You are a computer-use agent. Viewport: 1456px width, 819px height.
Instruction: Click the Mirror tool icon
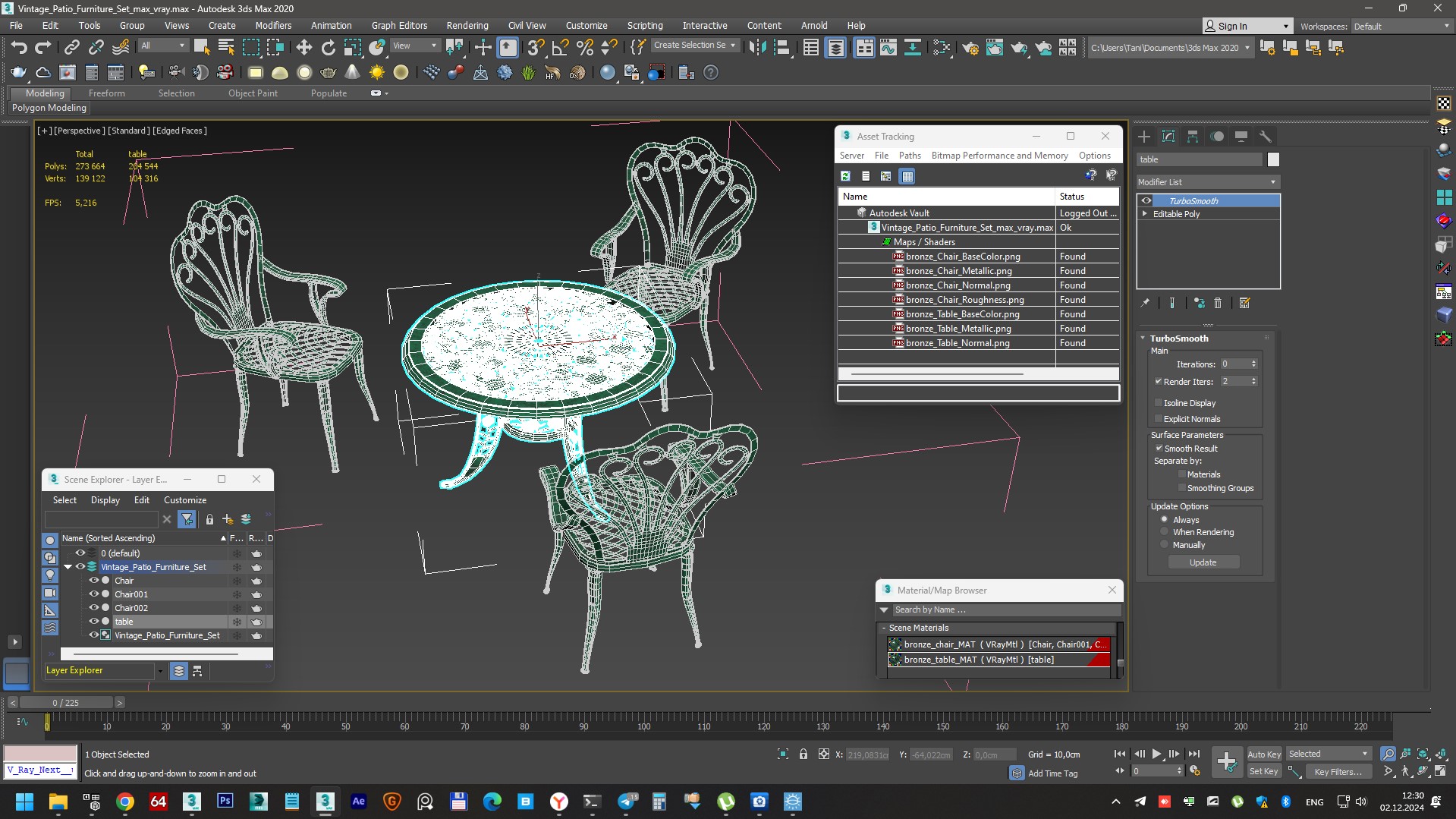[757, 48]
